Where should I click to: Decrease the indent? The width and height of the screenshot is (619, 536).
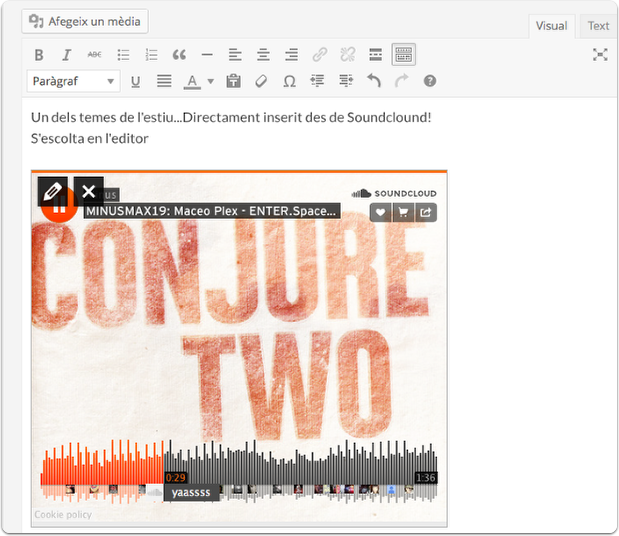point(317,81)
